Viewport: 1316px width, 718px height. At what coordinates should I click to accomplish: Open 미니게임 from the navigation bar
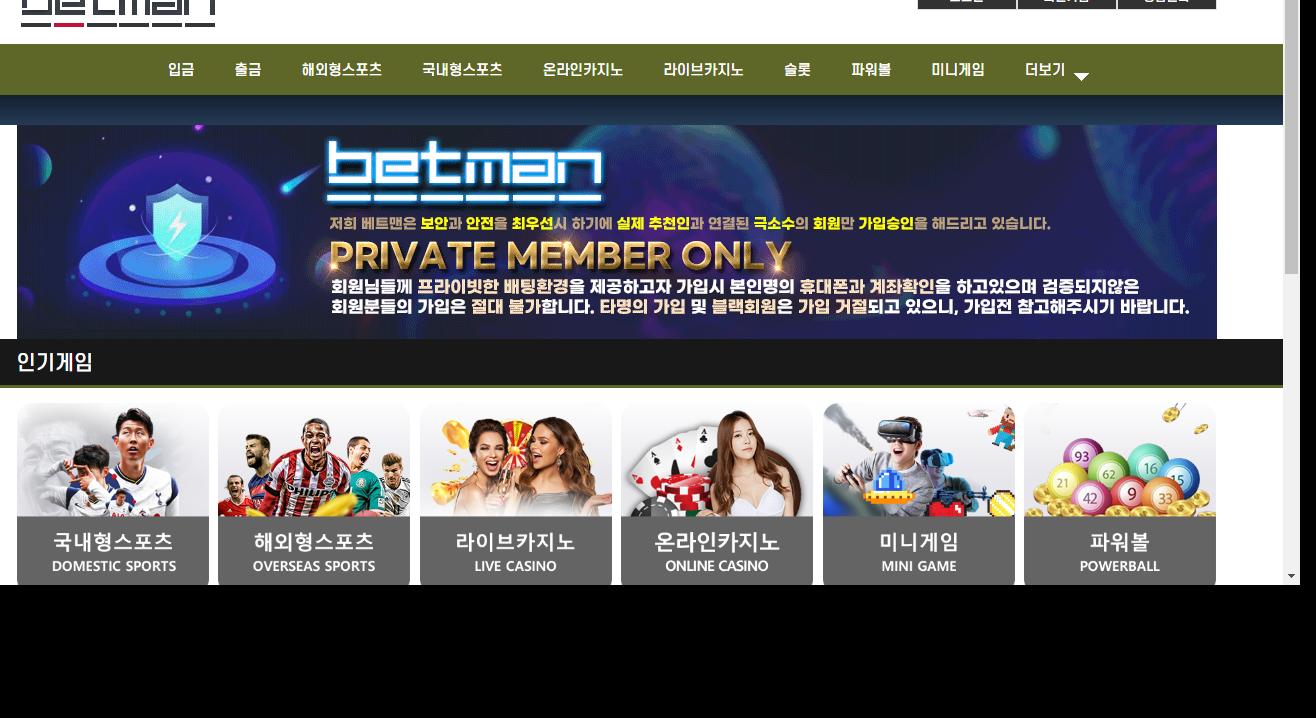(x=958, y=70)
